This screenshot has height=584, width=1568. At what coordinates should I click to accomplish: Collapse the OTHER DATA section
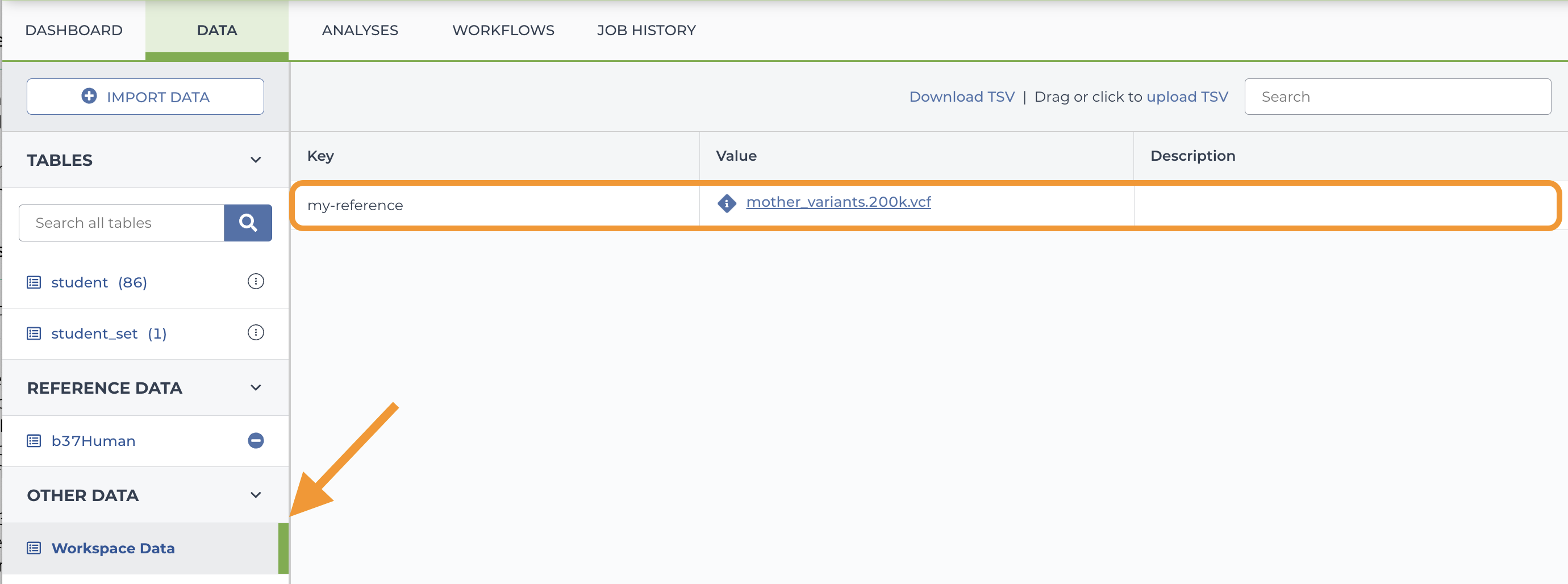(x=256, y=495)
